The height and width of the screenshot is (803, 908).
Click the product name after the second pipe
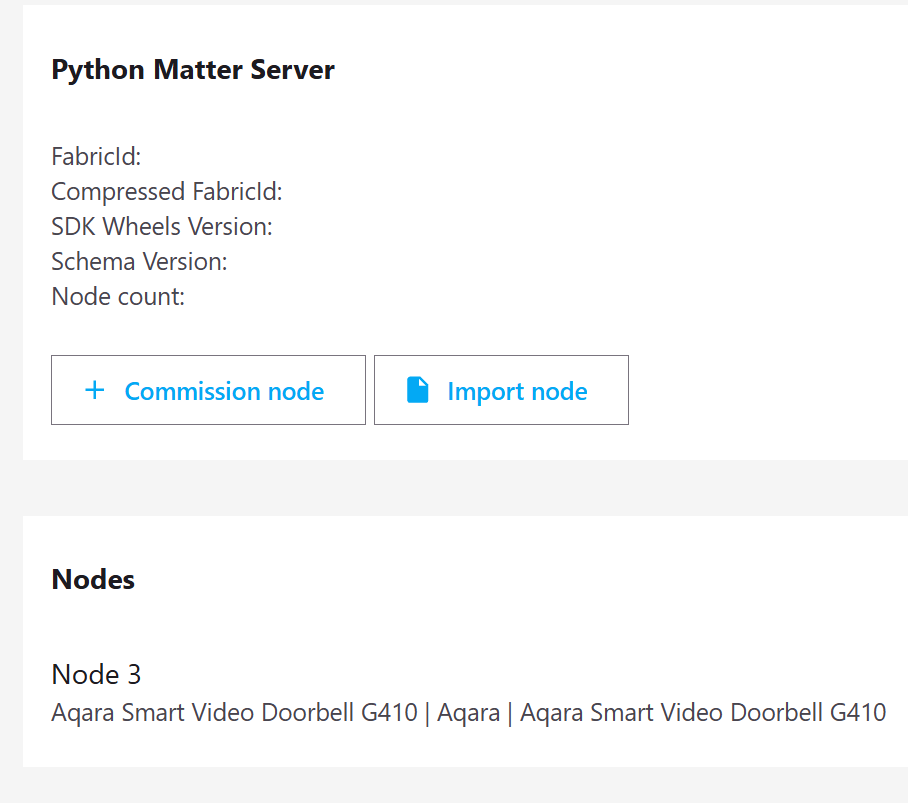pyautogui.click(x=703, y=713)
